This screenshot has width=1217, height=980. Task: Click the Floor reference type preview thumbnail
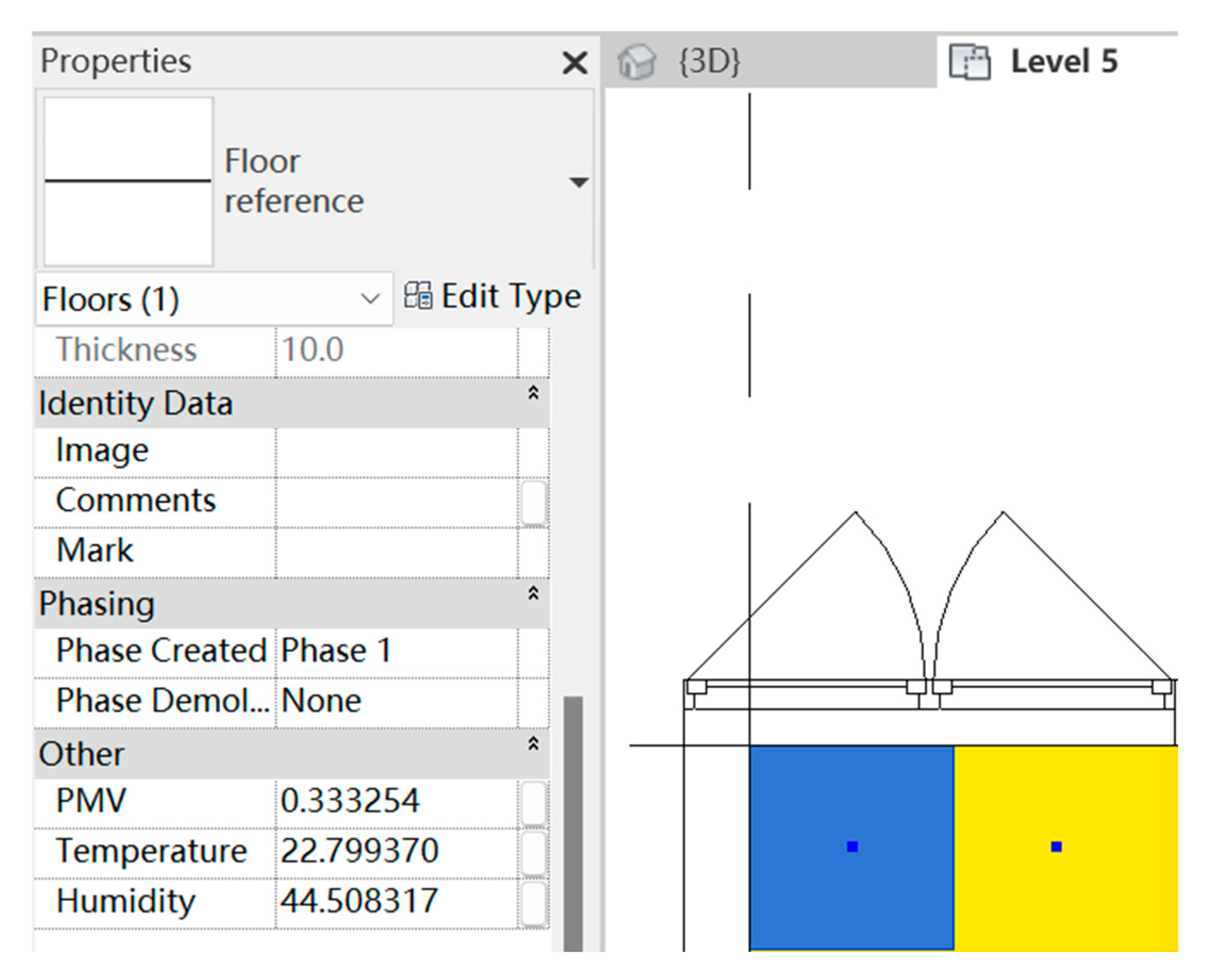[x=128, y=181]
